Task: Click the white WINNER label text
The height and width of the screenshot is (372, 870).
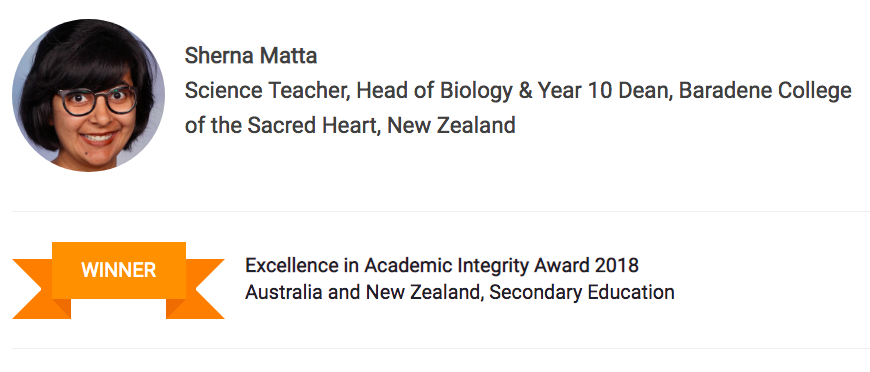Action: coord(119,270)
